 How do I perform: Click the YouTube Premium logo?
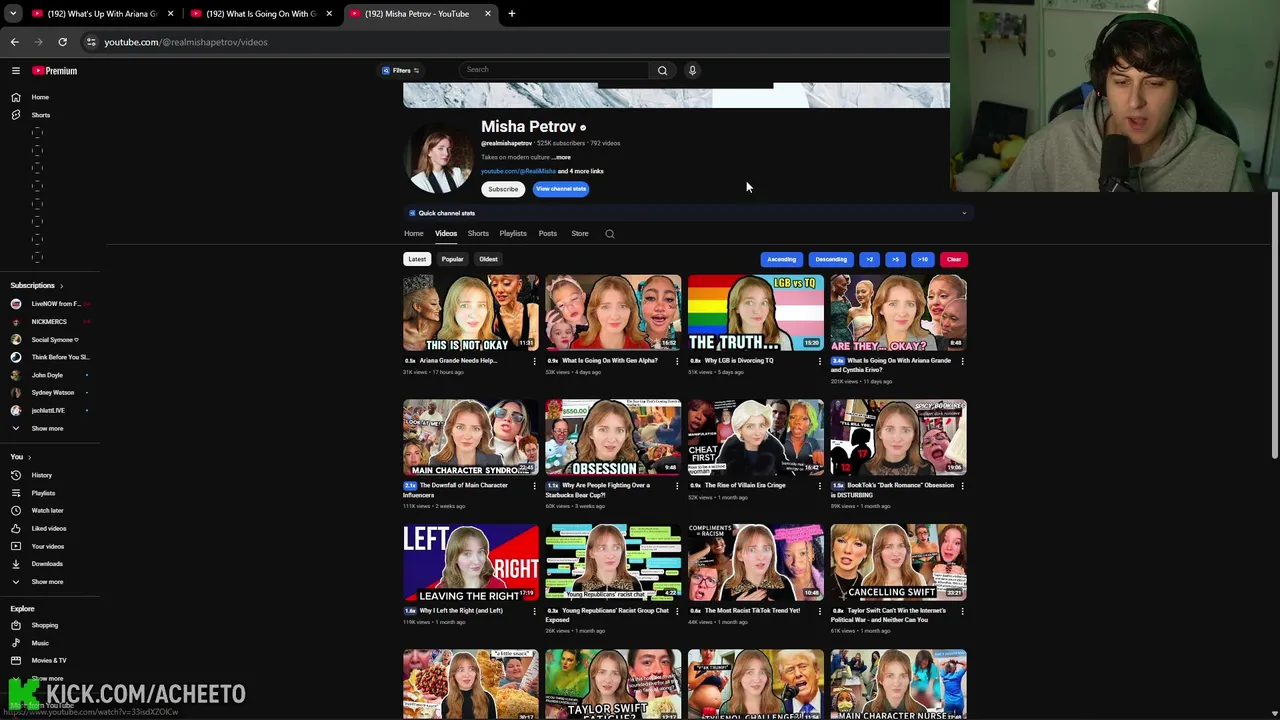[55, 71]
